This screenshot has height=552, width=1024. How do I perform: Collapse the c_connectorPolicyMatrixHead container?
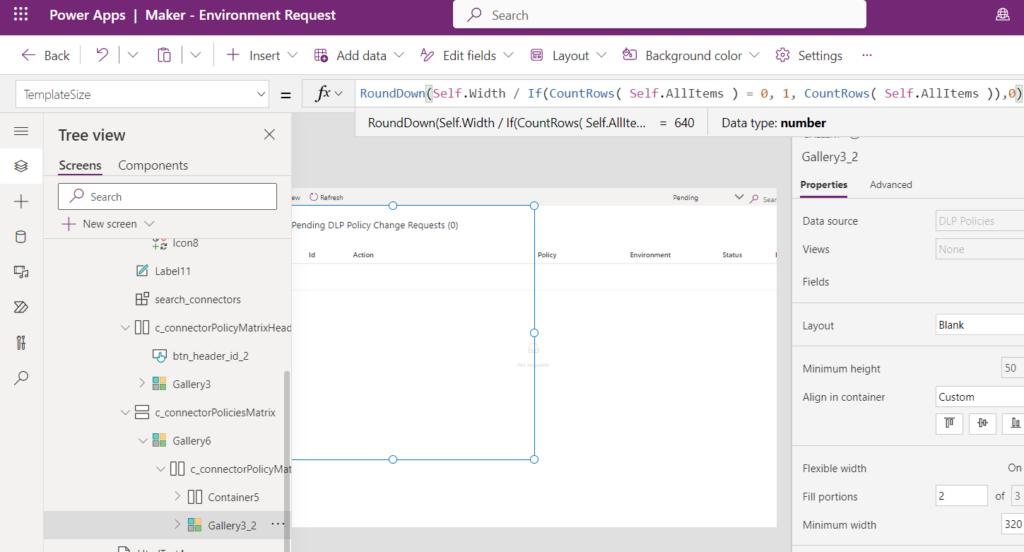[x=125, y=327]
